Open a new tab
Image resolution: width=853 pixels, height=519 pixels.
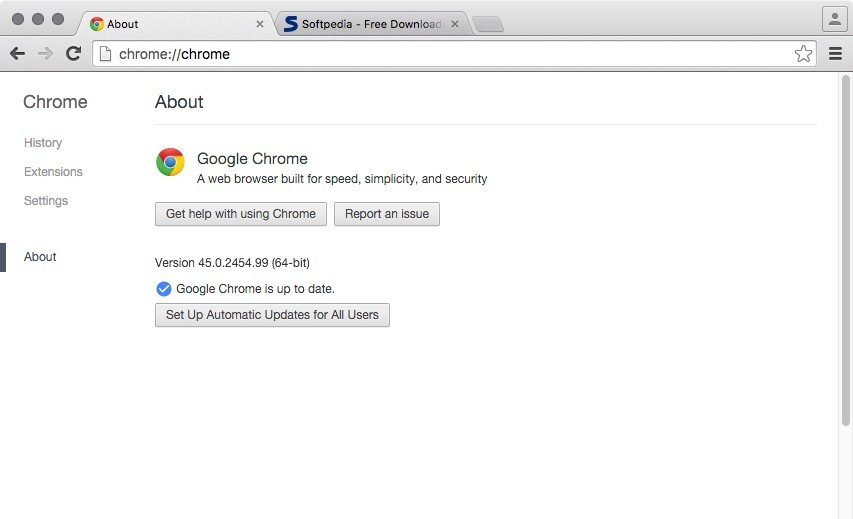click(x=488, y=24)
